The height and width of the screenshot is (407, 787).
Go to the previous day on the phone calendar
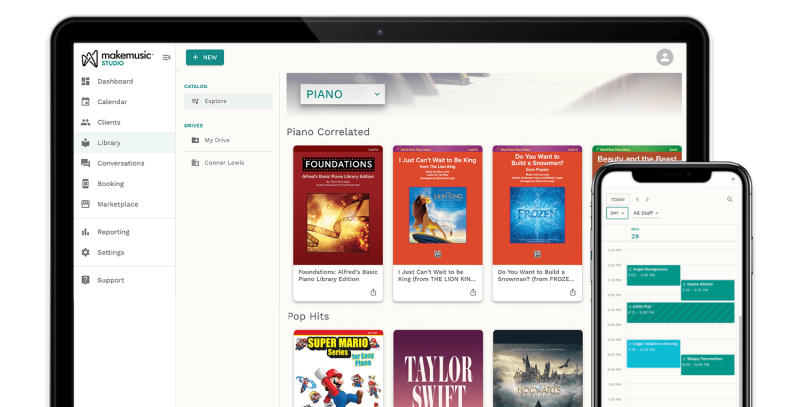(x=637, y=199)
